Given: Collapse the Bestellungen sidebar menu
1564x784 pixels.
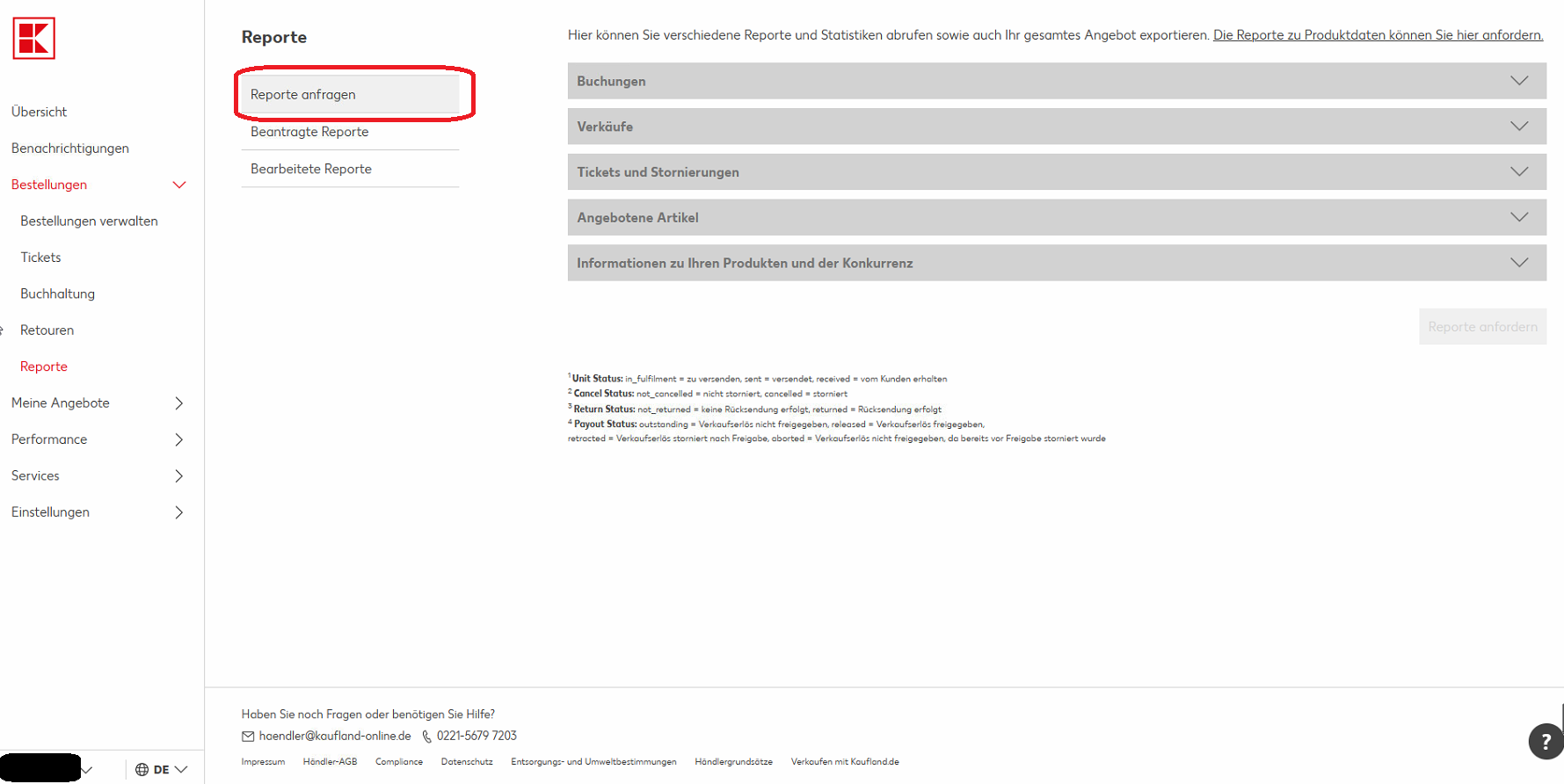Looking at the screenshot, I should coord(179,185).
